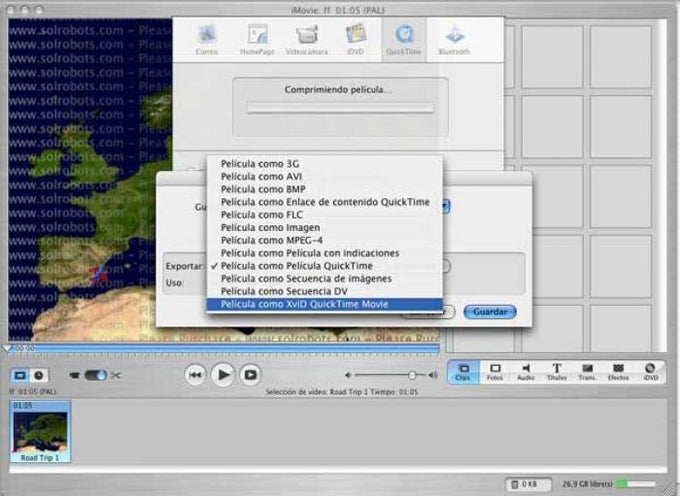The width and height of the screenshot is (680, 496).
Task: Adjust the volume slider knob
Action: [412, 375]
